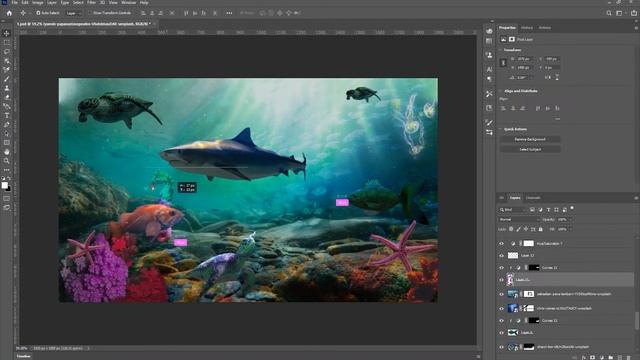Collapse the Transform section
The height and width of the screenshot is (360, 640).
(x=500, y=50)
